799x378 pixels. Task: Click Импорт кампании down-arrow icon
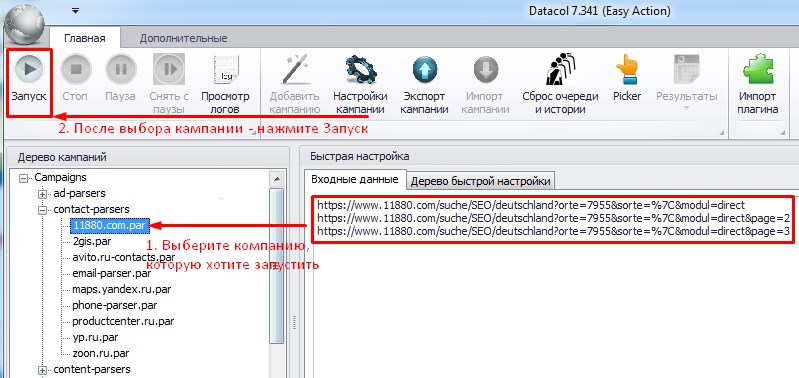pyautogui.click(x=486, y=69)
